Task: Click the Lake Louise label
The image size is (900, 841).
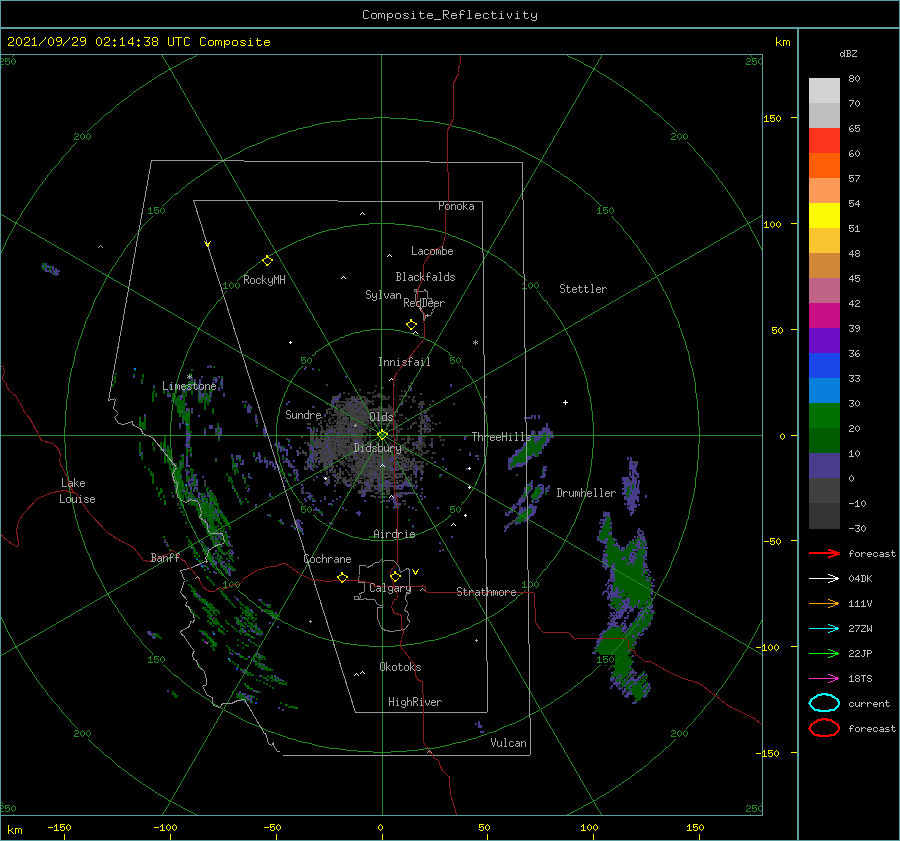Action: pos(77,491)
